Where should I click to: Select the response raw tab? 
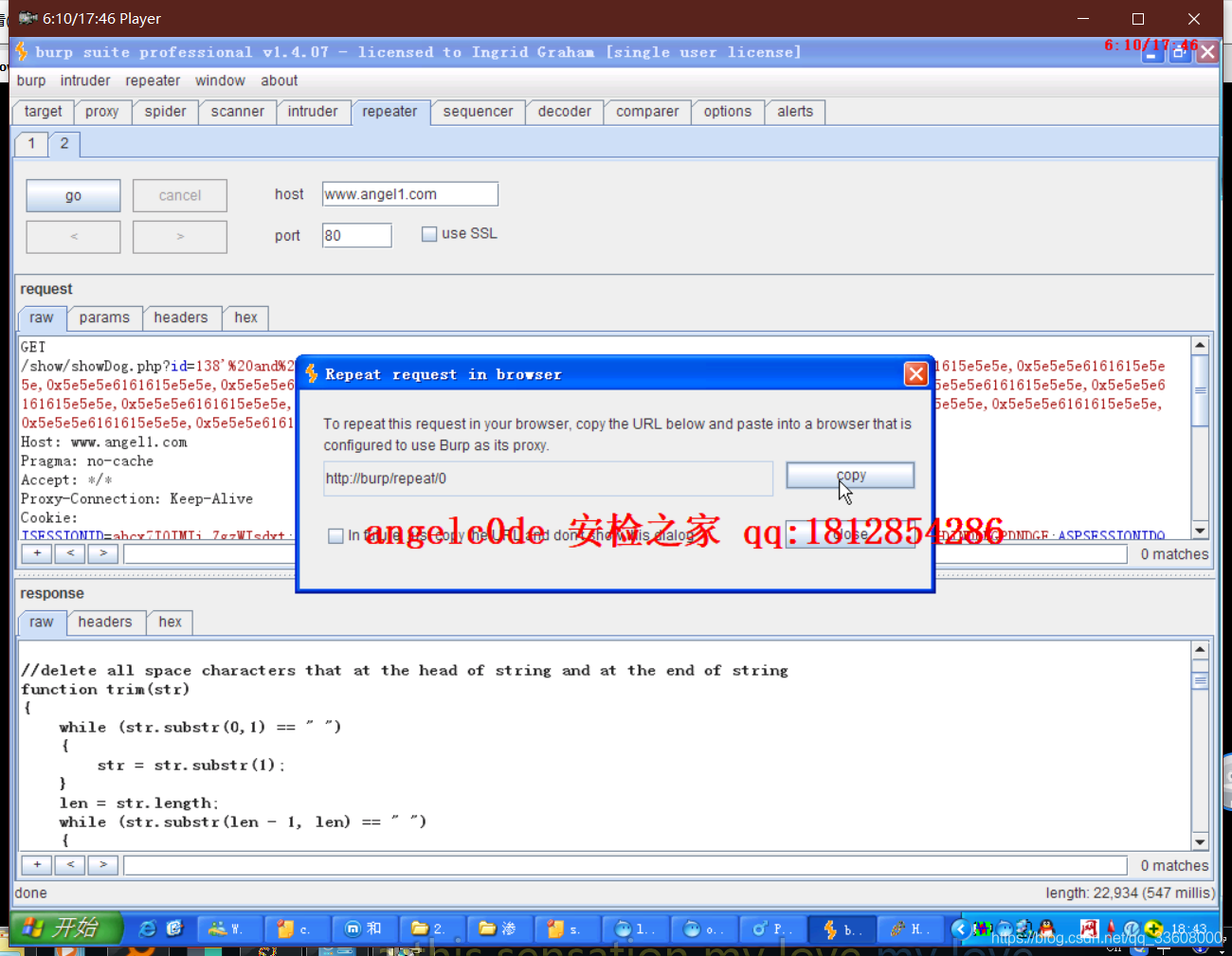42,622
